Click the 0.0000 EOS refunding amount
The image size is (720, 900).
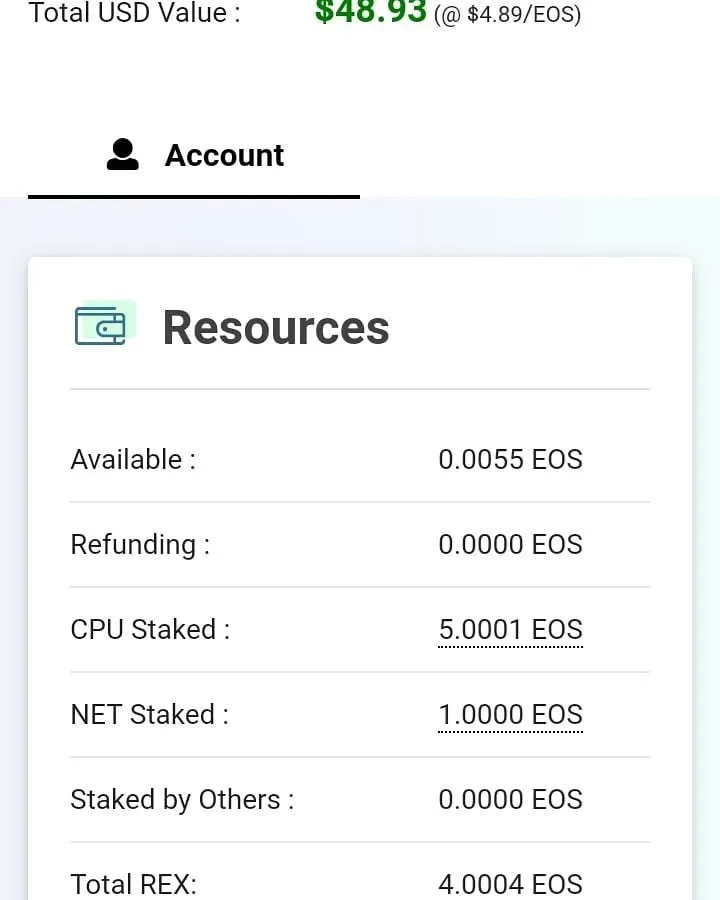point(510,545)
